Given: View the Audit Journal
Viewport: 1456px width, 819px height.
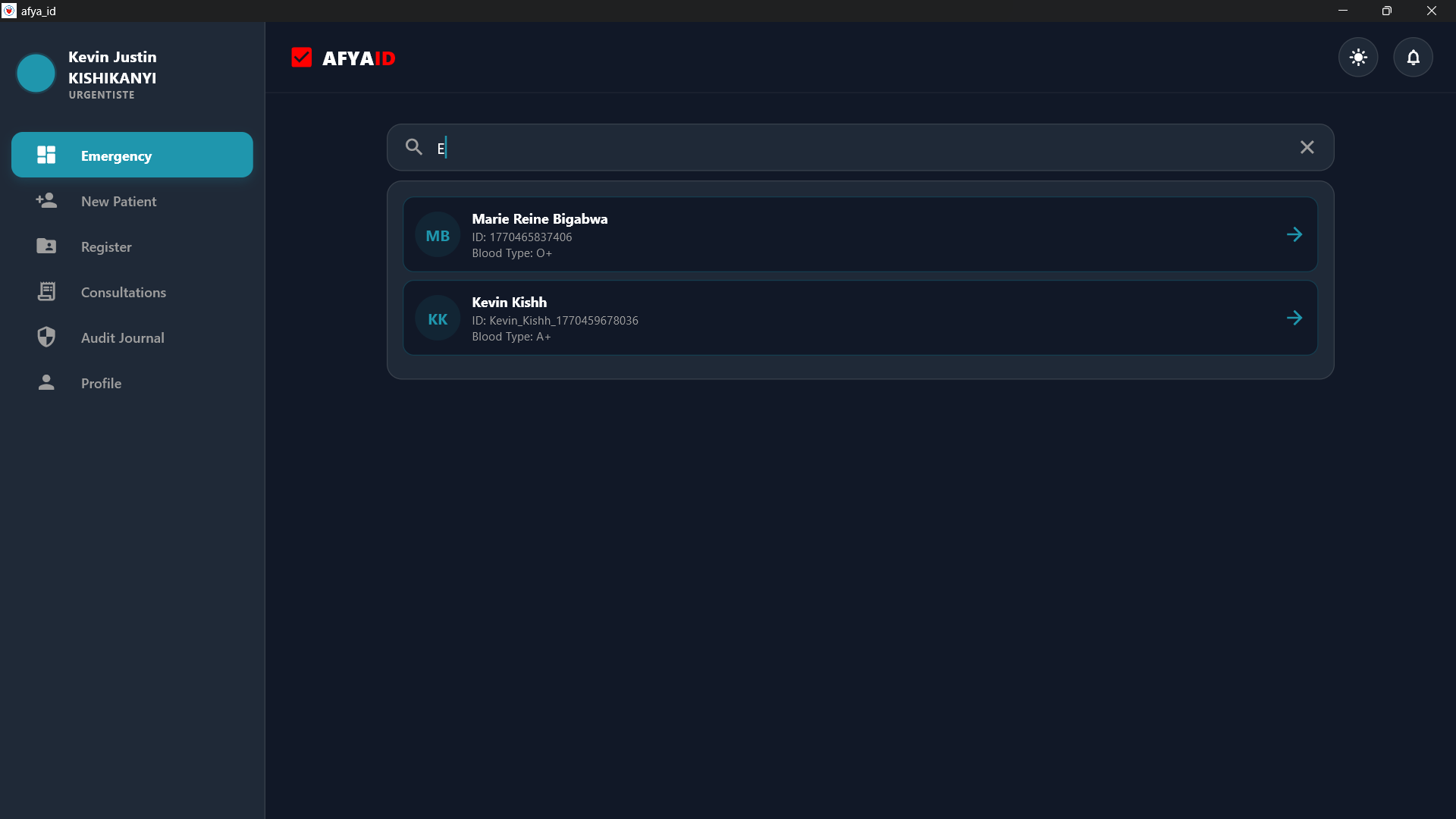Looking at the screenshot, I should [122, 337].
